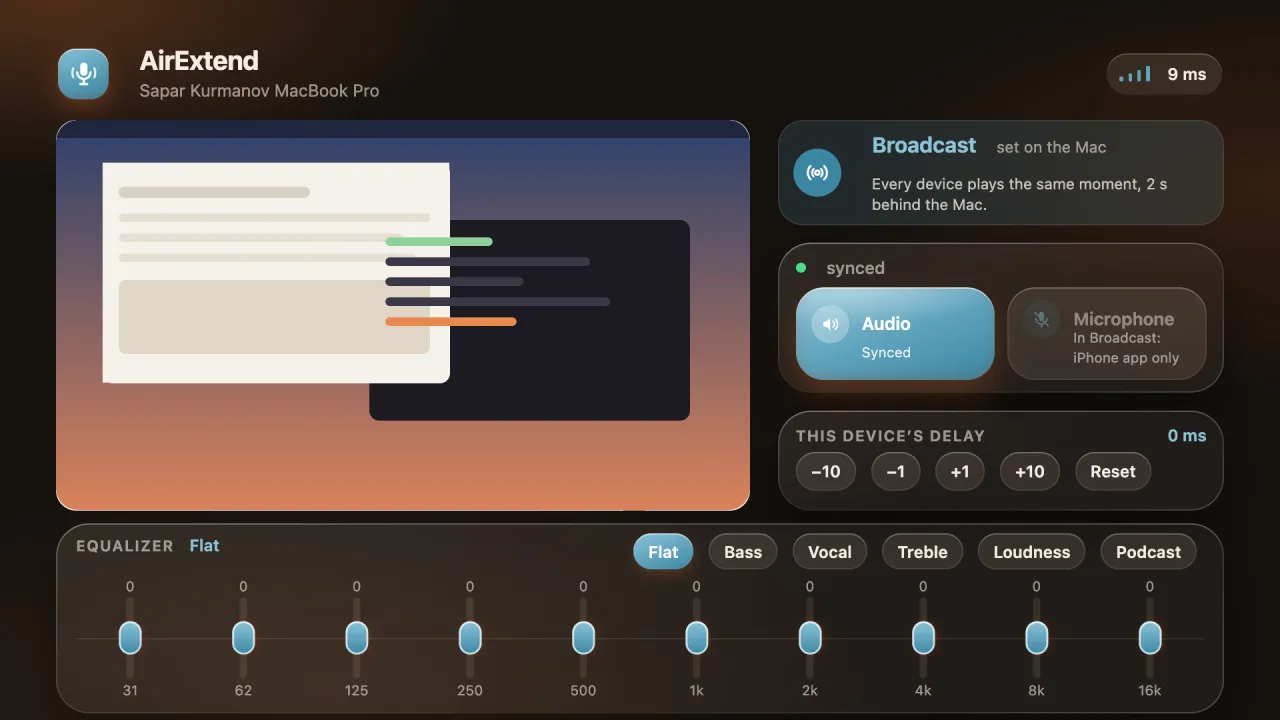Select the Treble equalizer preset
Viewport: 1280px width, 720px height.
(922, 552)
